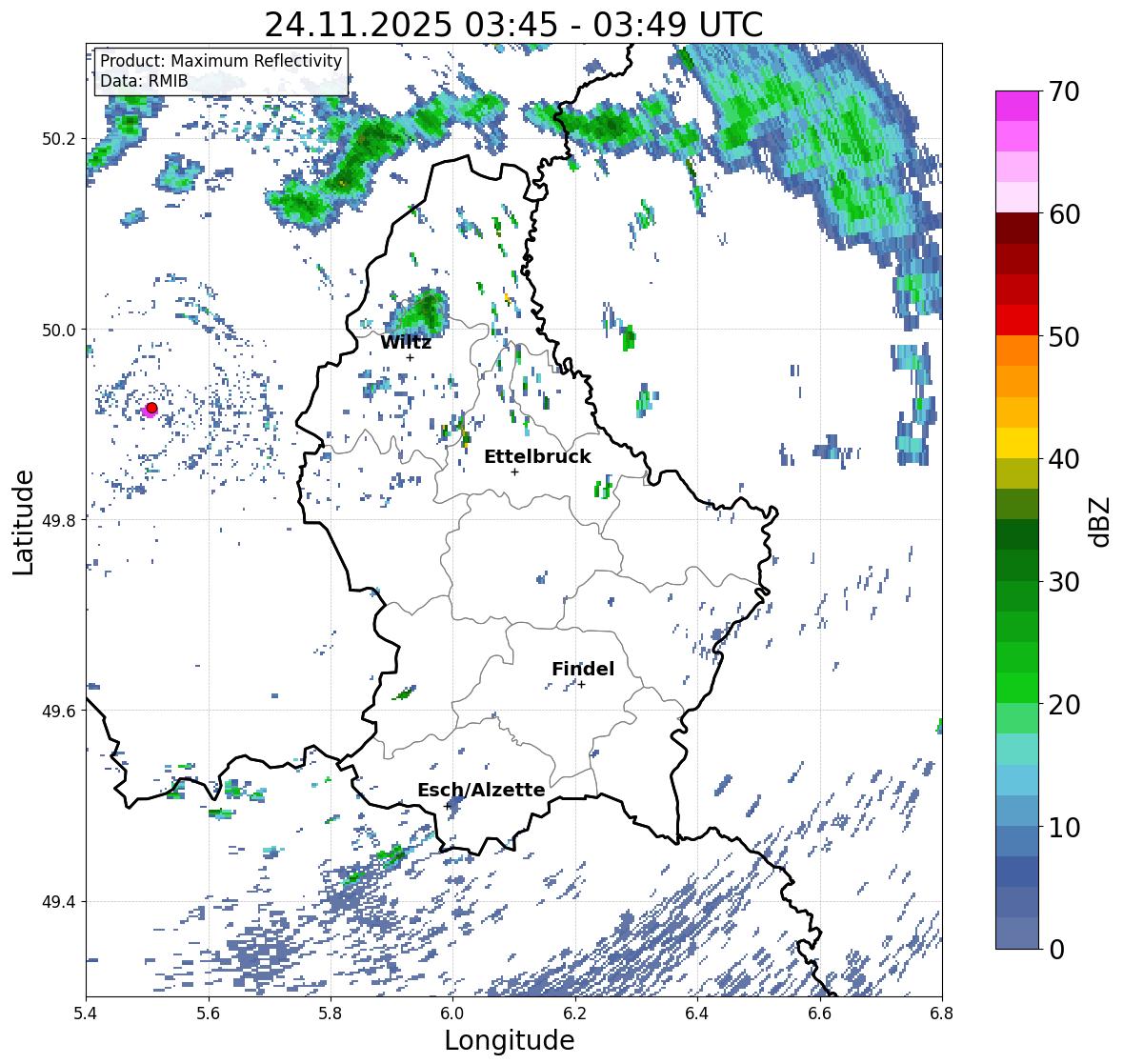
Task: Click the latitude tick label 49.8
Action: [x=59, y=520]
